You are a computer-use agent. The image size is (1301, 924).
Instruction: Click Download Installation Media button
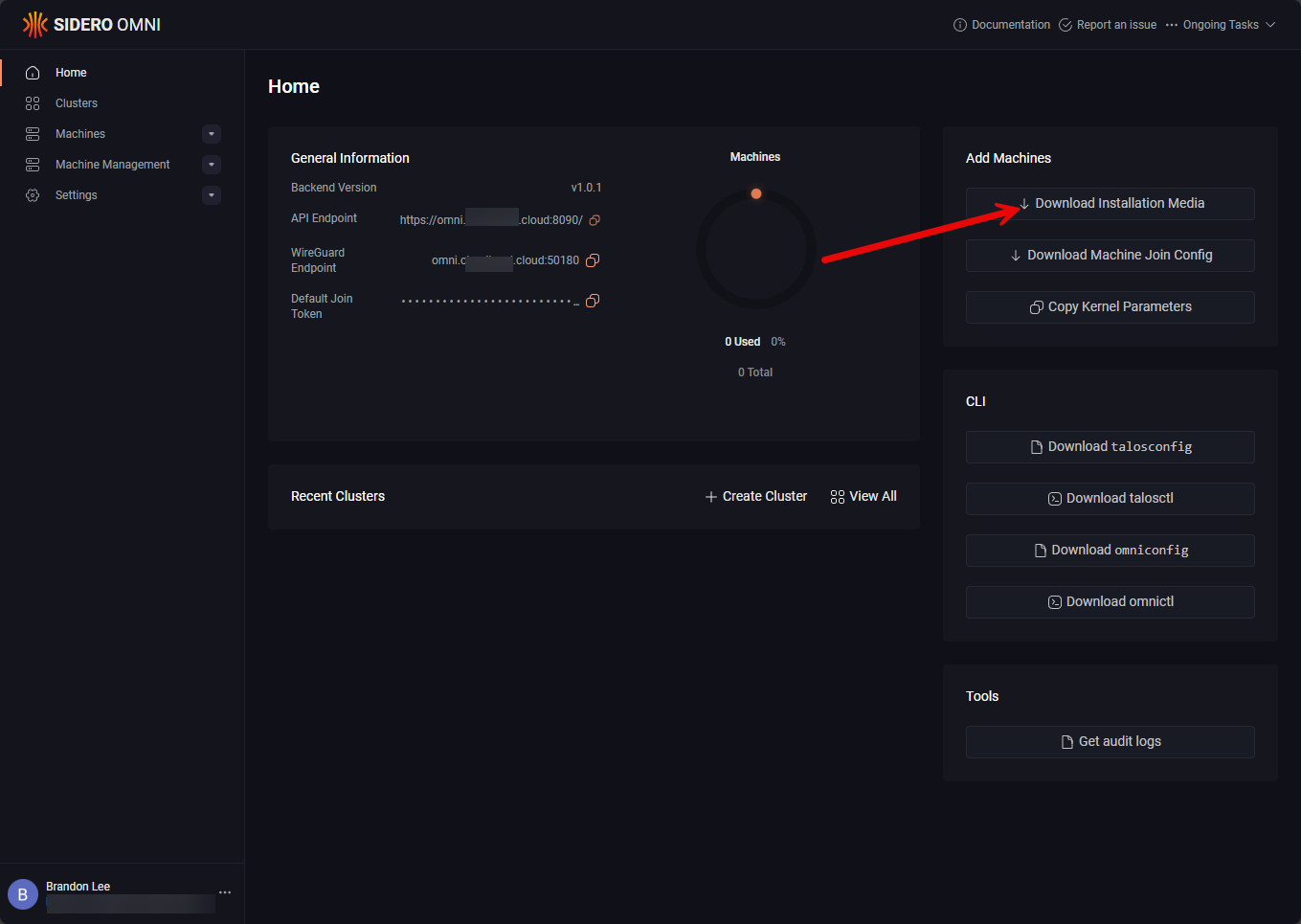pos(1110,204)
